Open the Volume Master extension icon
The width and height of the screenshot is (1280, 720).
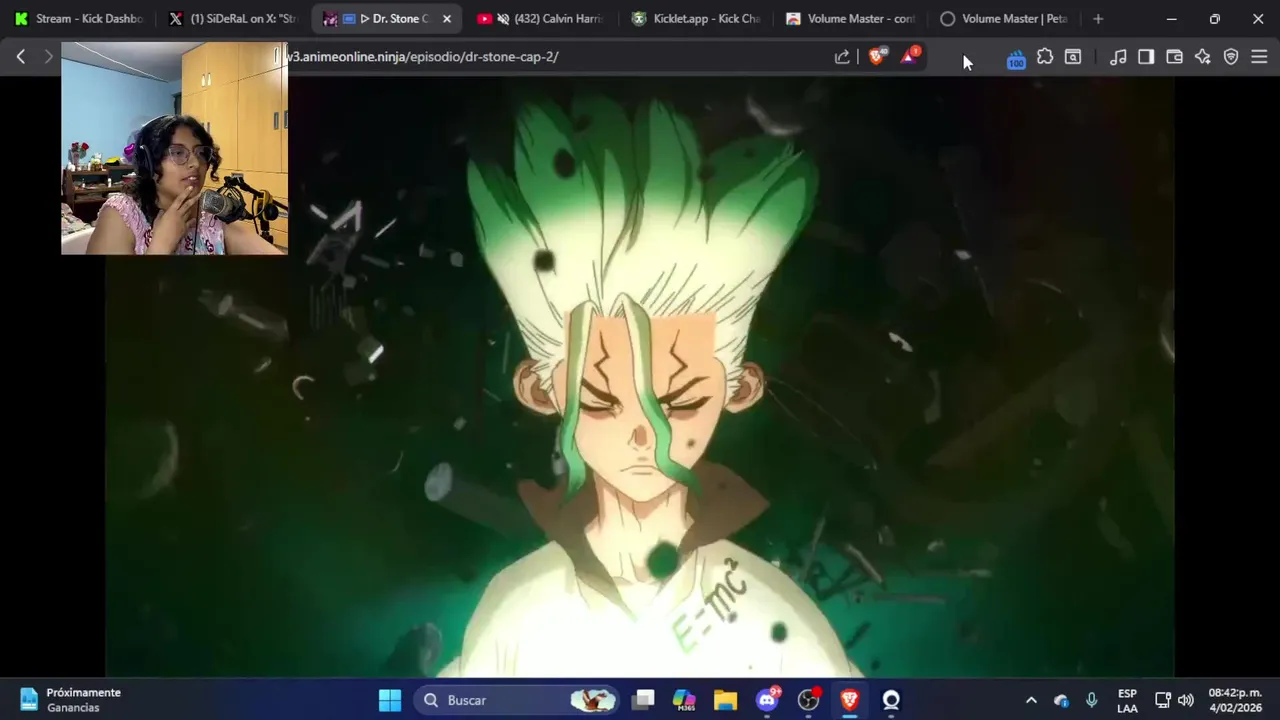click(1016, 60)
